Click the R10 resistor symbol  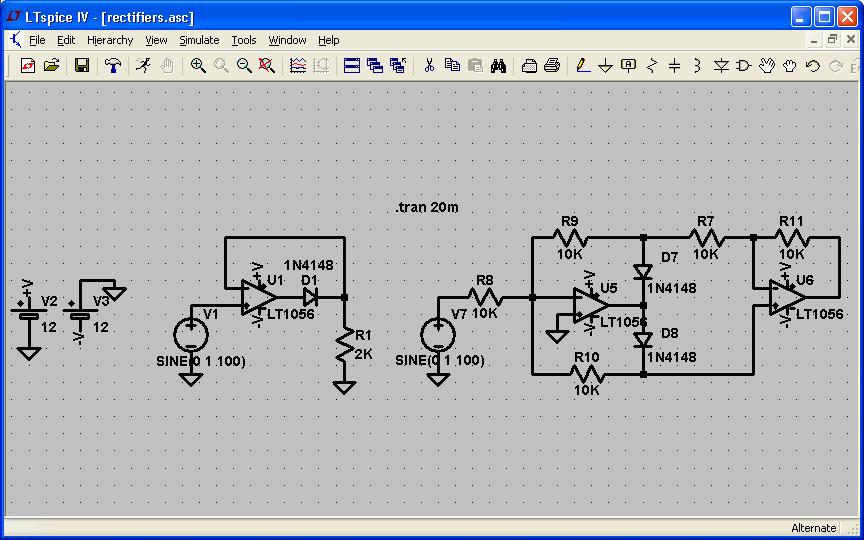coord(587,375)
